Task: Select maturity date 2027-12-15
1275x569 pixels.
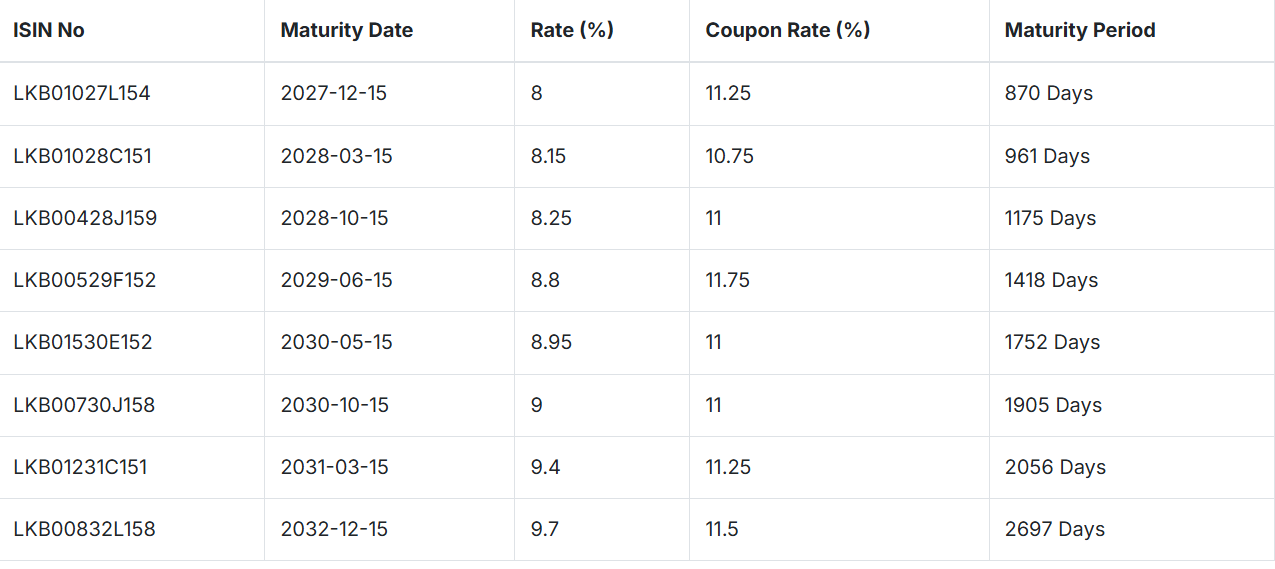Action: [x=334, y=93]
